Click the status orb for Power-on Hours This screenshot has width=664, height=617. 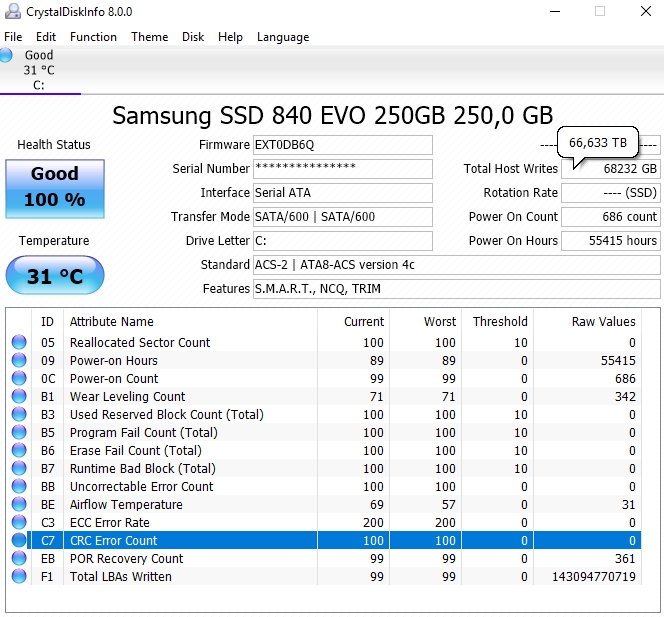pyautogui.click(x=19, y=360)
